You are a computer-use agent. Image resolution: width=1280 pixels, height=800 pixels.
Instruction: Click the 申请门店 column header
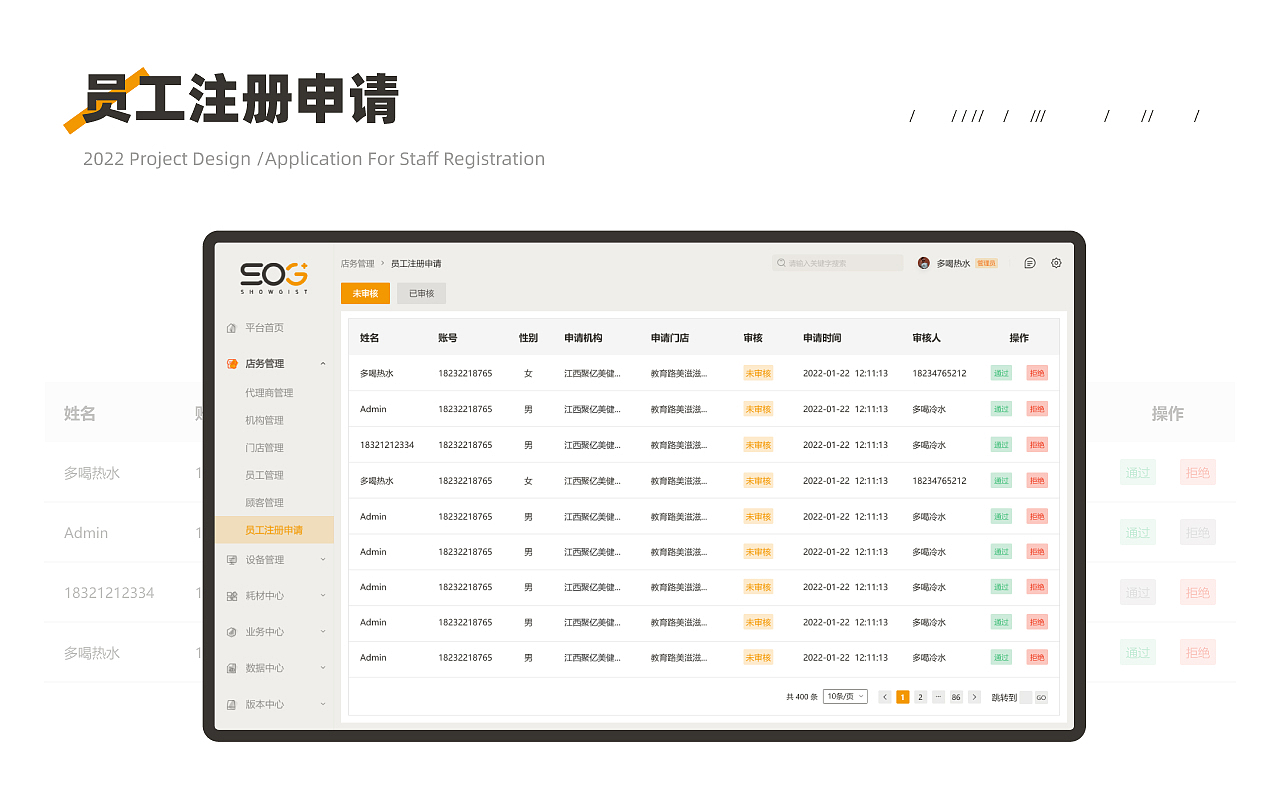coord(670,338)
